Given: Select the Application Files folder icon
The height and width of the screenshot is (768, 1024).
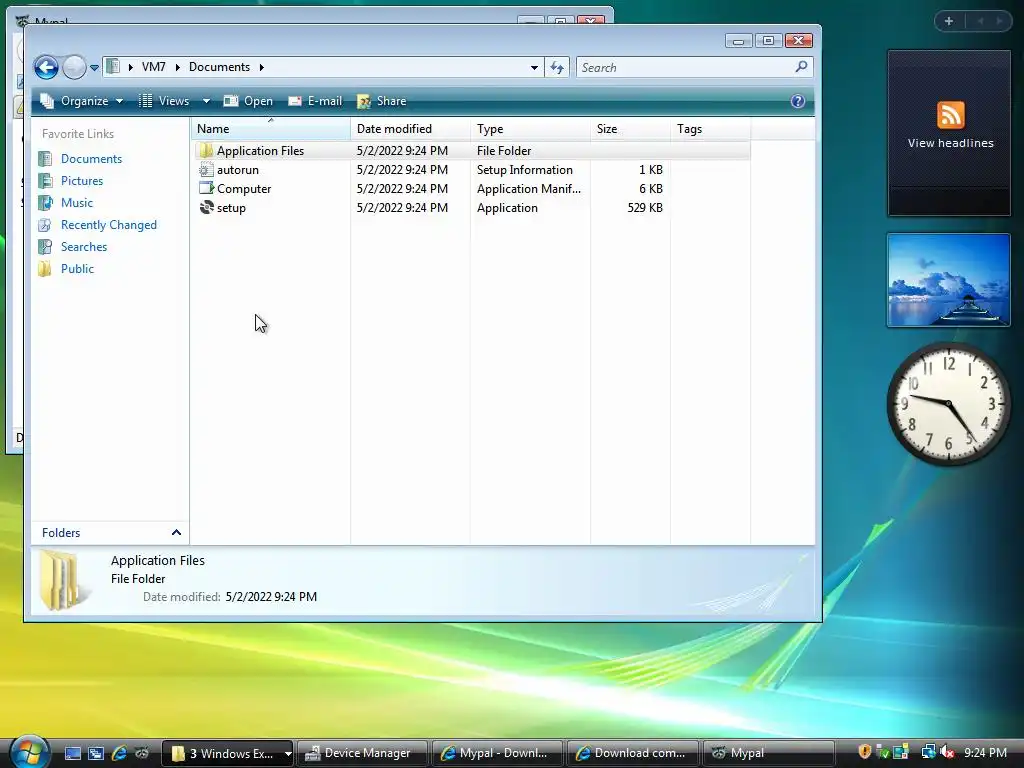Looking at the screenshot, I should [206, 151].
